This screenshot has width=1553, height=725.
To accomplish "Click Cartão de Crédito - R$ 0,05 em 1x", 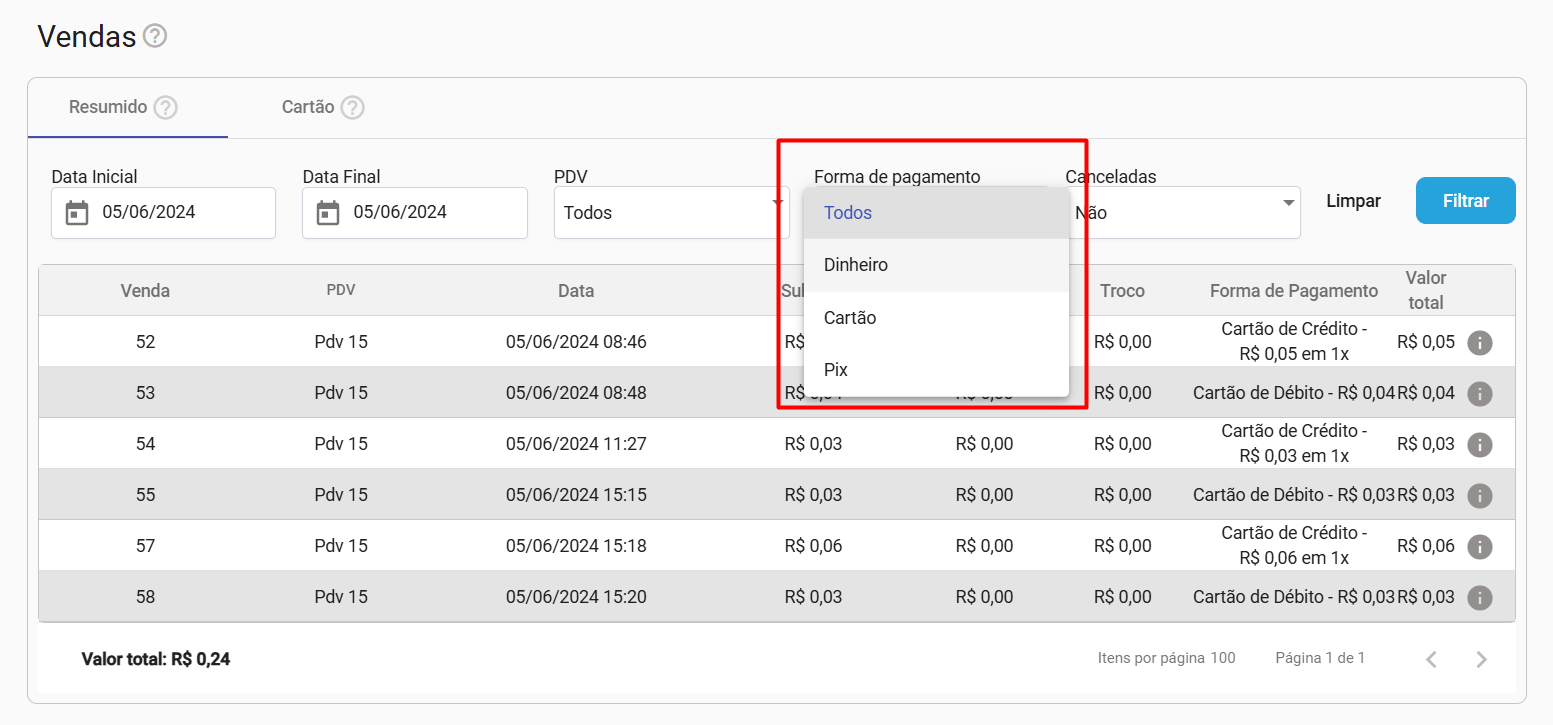I will click(x=1294, y=341).
